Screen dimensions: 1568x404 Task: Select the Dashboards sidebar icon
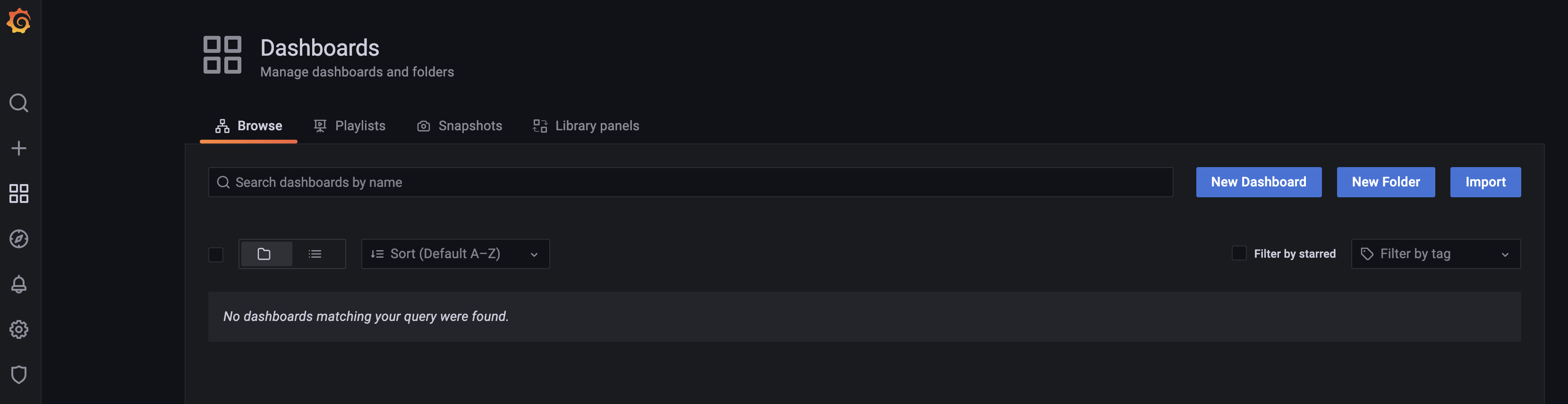coord(19,194)
